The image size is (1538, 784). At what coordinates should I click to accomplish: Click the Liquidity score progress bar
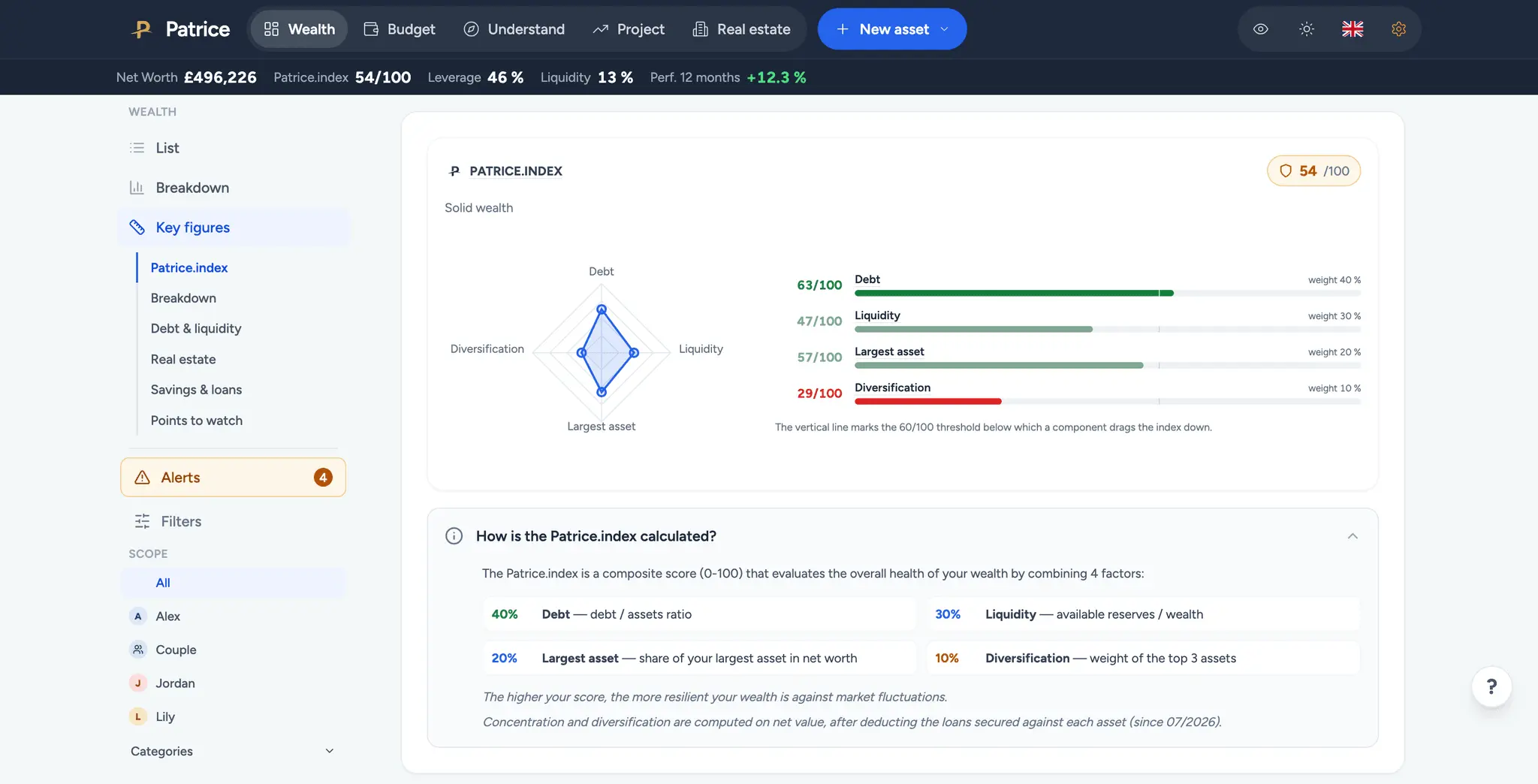coord(1108,329)
